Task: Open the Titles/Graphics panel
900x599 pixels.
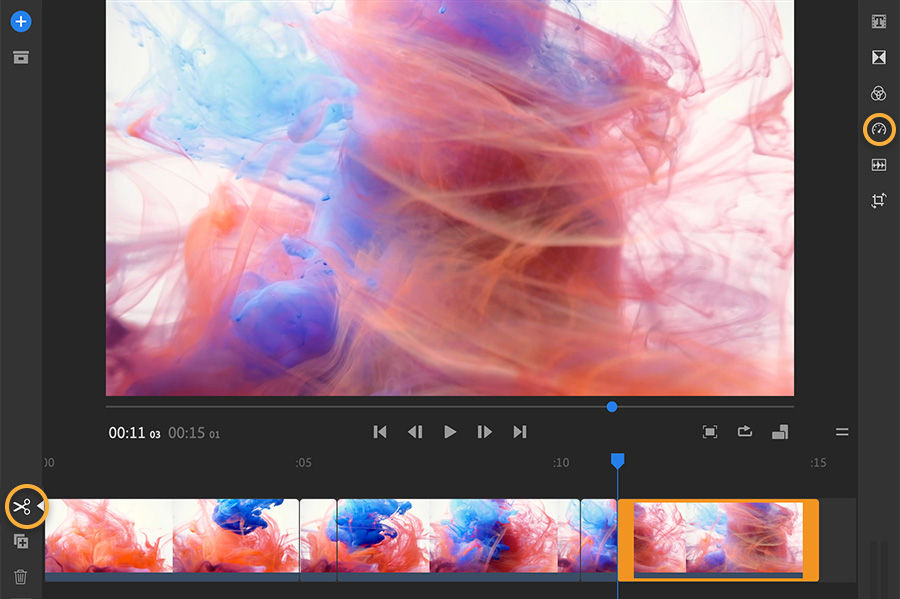Action: [877, 21]
